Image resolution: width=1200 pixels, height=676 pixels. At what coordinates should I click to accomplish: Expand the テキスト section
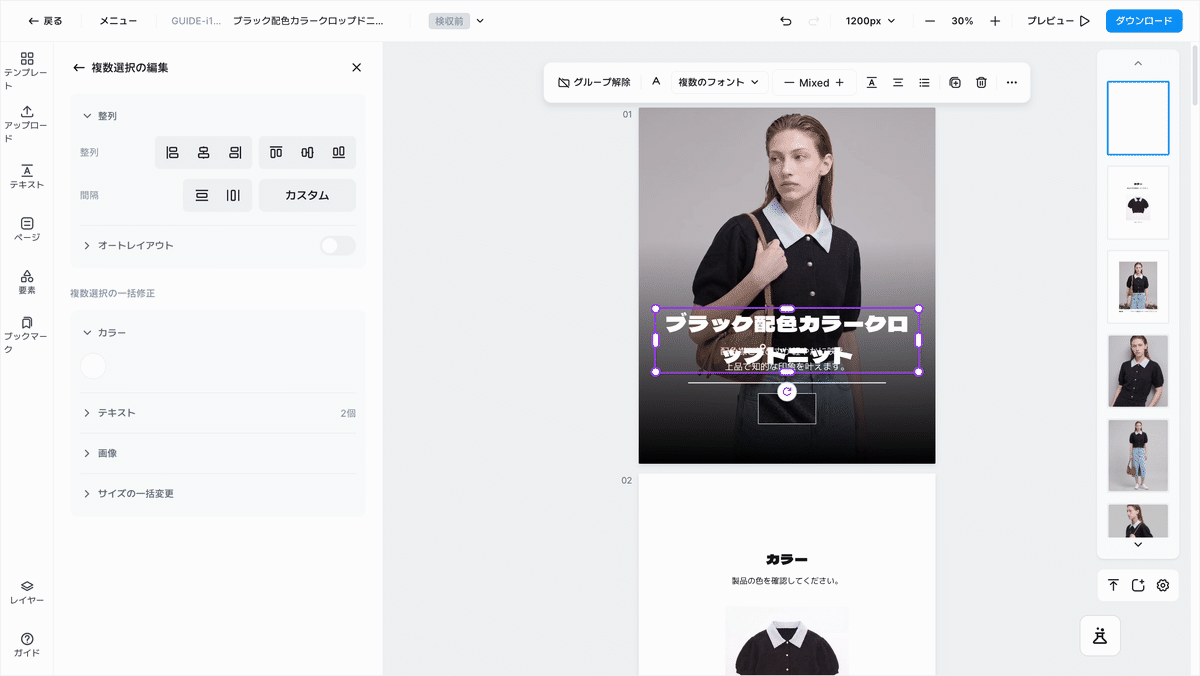(87, 413)
